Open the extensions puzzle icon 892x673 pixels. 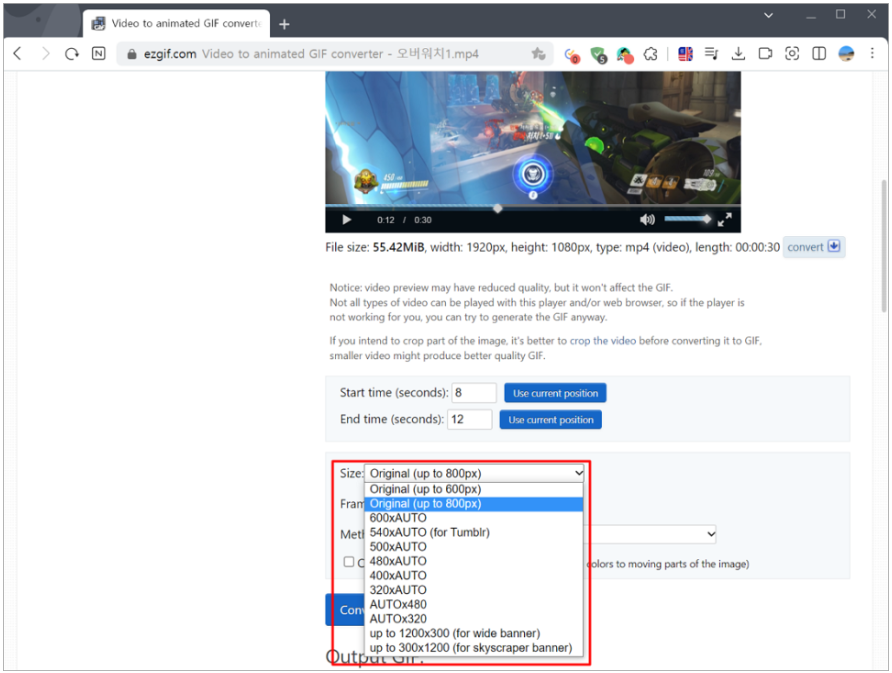tap(650, 54)
